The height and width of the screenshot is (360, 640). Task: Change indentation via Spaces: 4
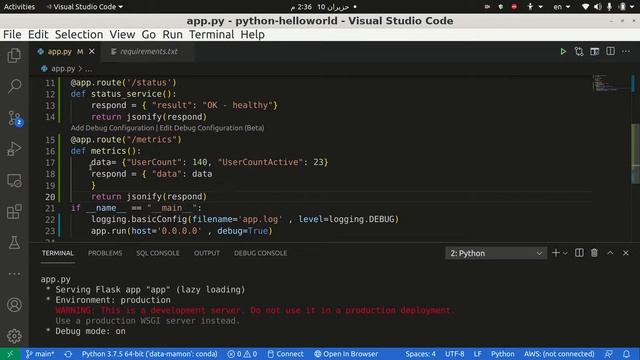[420, 354]
